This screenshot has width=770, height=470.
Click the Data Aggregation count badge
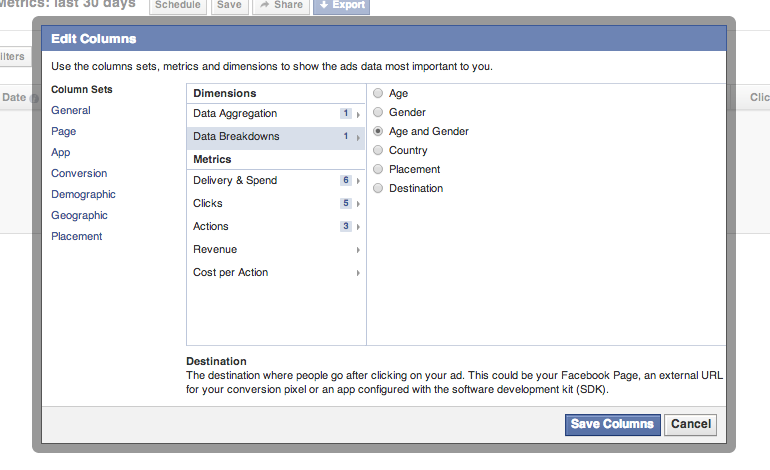[x=346, y=113]
